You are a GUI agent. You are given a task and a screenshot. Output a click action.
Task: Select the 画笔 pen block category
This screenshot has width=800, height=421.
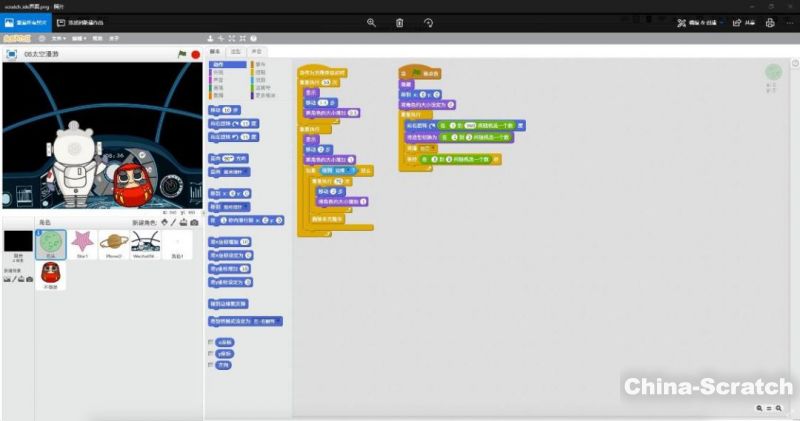tap(218, 88)
